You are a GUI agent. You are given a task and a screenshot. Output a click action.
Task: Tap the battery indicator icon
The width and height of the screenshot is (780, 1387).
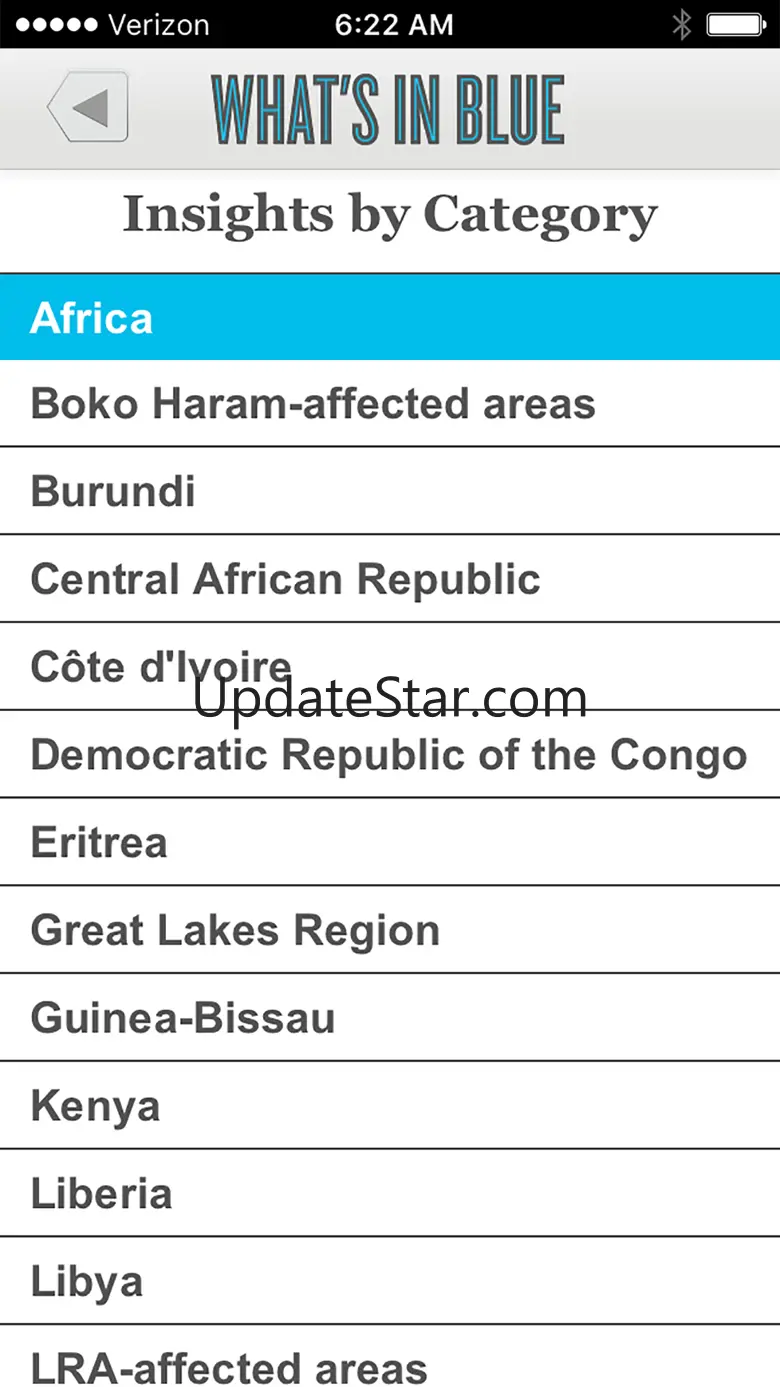pos(735,25)
